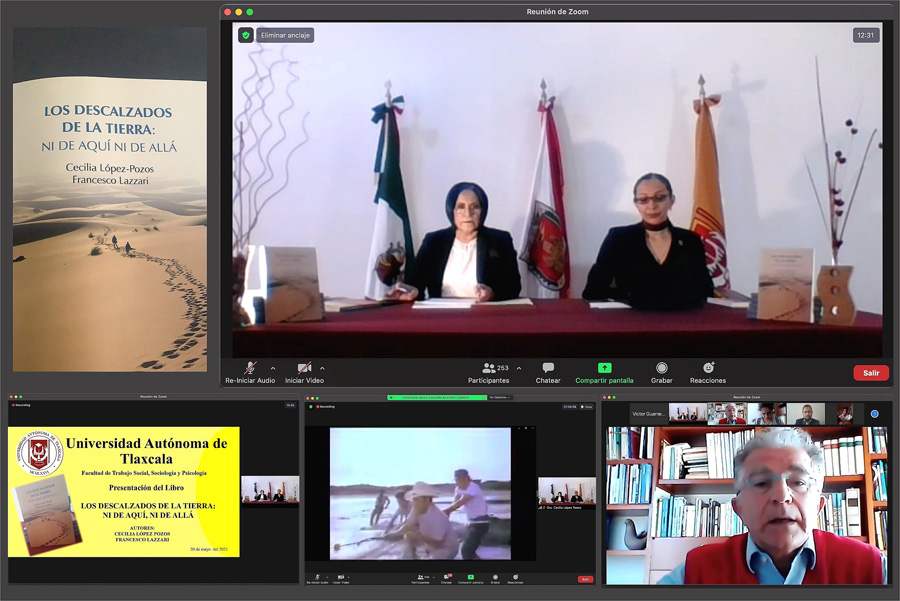Start camera with Iniciar Video icon
Screen dimensions: 900x601
point(304,368)
